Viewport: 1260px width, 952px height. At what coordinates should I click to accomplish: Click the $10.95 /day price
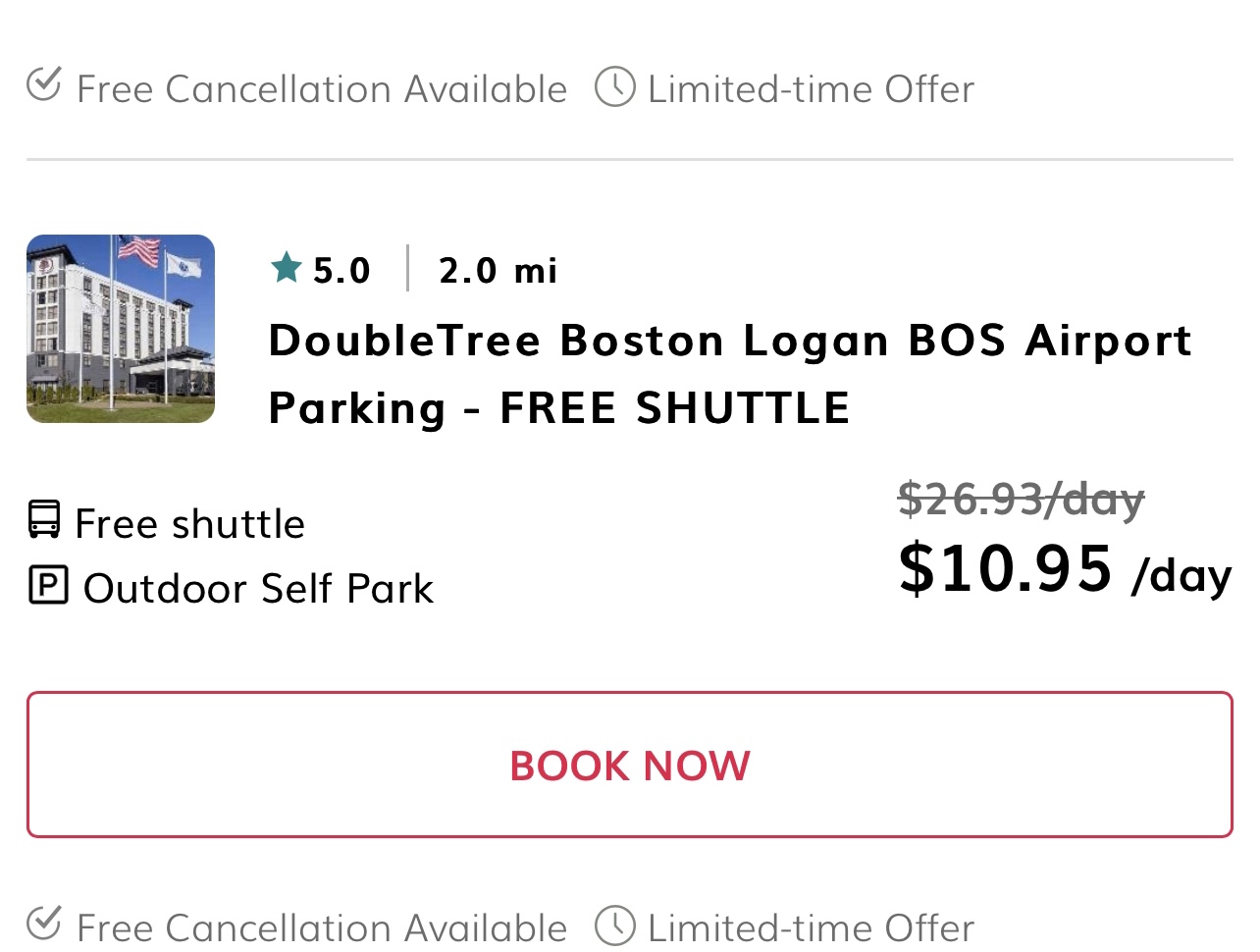coord(1064,569)
